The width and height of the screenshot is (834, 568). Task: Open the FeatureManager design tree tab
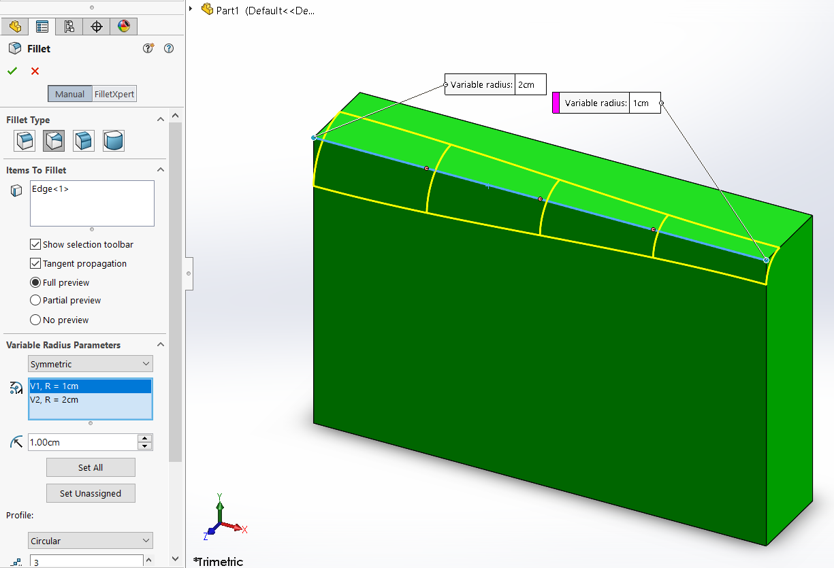(x=15, y=27)
